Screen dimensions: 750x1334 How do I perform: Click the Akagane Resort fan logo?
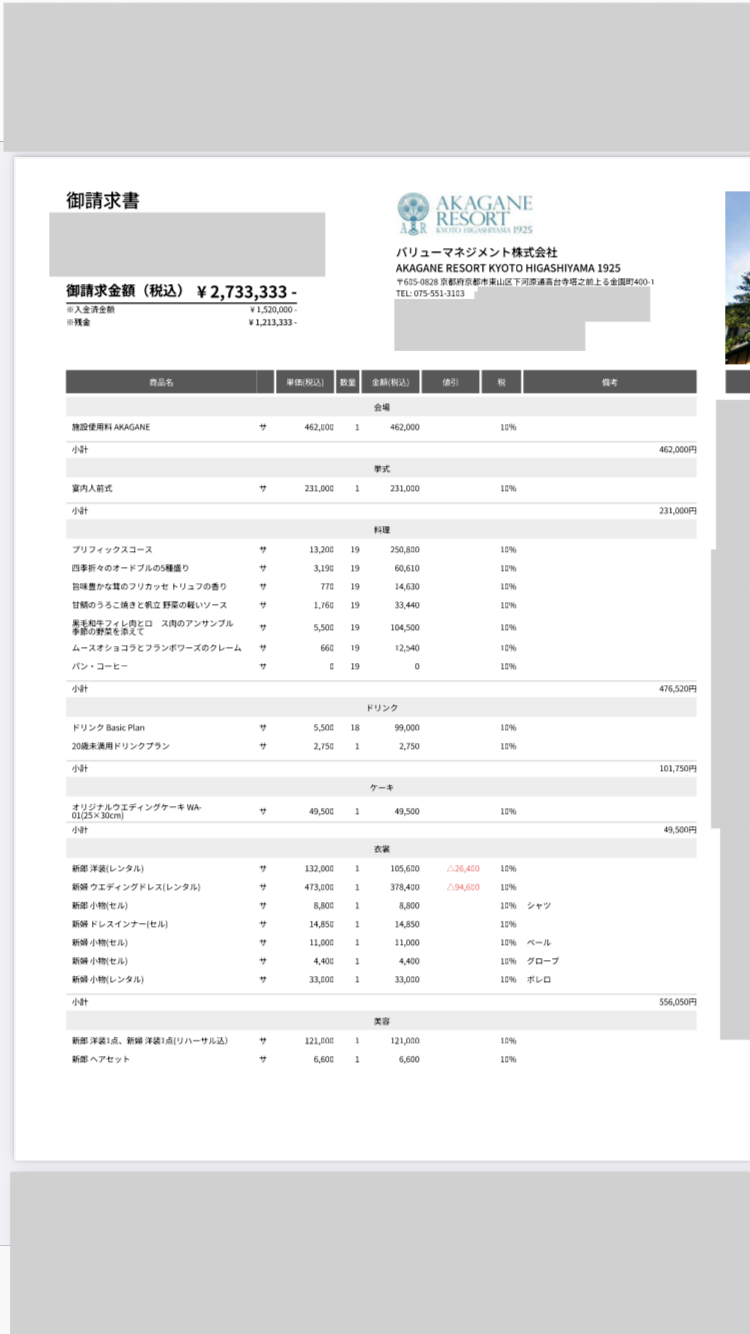[x=414, y=213]
